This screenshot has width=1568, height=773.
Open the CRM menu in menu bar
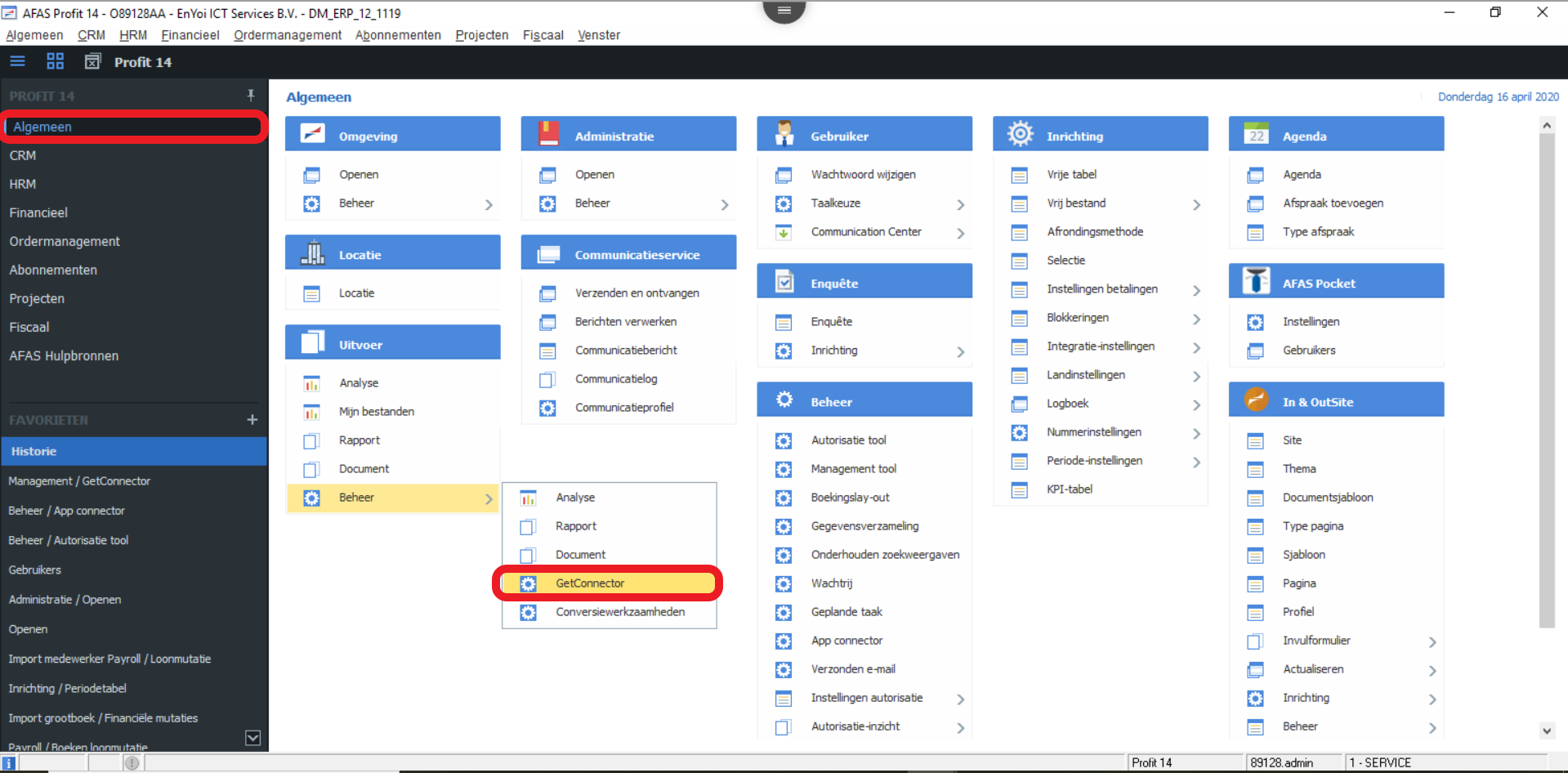pos(92,35)
